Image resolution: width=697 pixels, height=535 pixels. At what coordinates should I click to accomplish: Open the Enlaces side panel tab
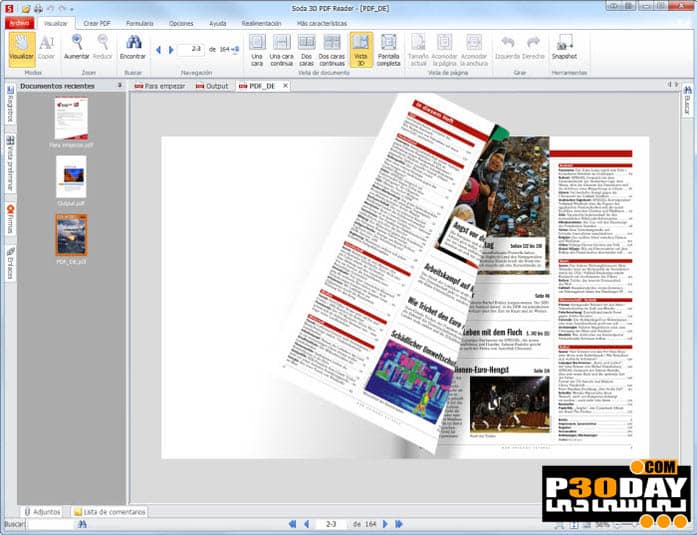pyautogui.click(x=10, y=263)
